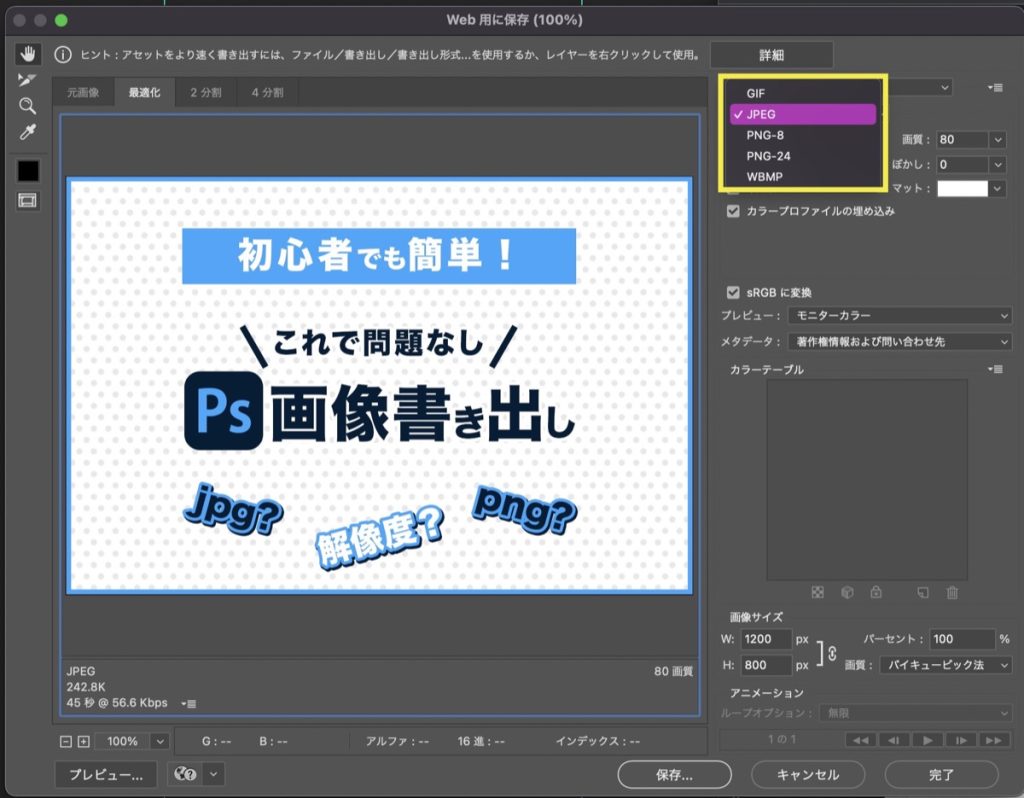The height and width of the screenshot is (798, 1024).
Task: Click the 完了 button
Action: coord(941,775)
